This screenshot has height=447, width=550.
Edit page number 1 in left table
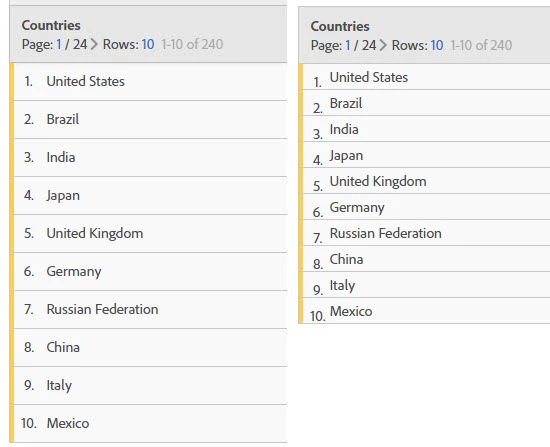[x=59, y=44]
